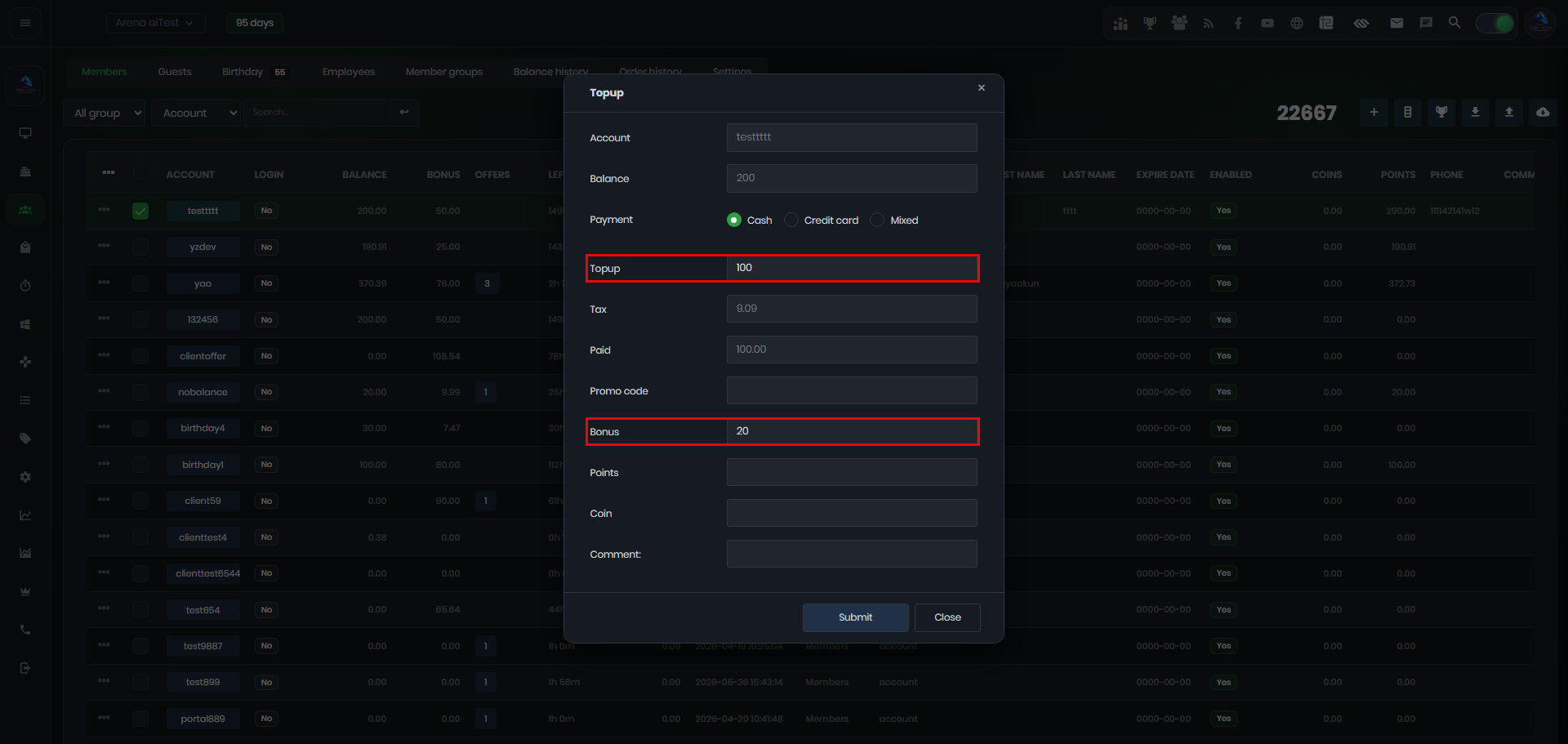The width and height of the screenshot is (1568, 744).
Task: Click the Comment input field
Action: point(852,554)
